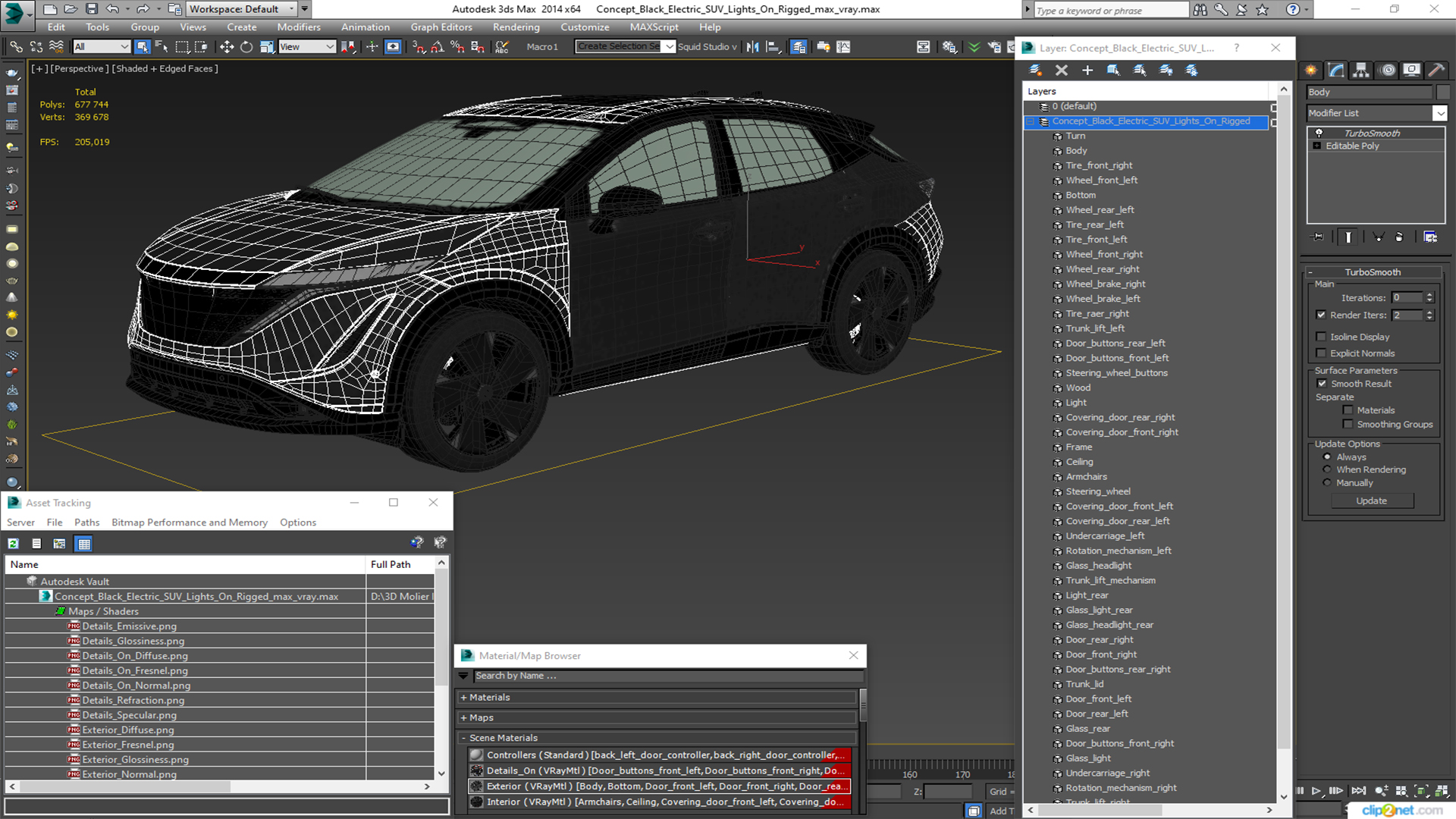Click Create New Layer icon in Layer dialog
The image size is (1456, 819).
[x=1035, y=70]
